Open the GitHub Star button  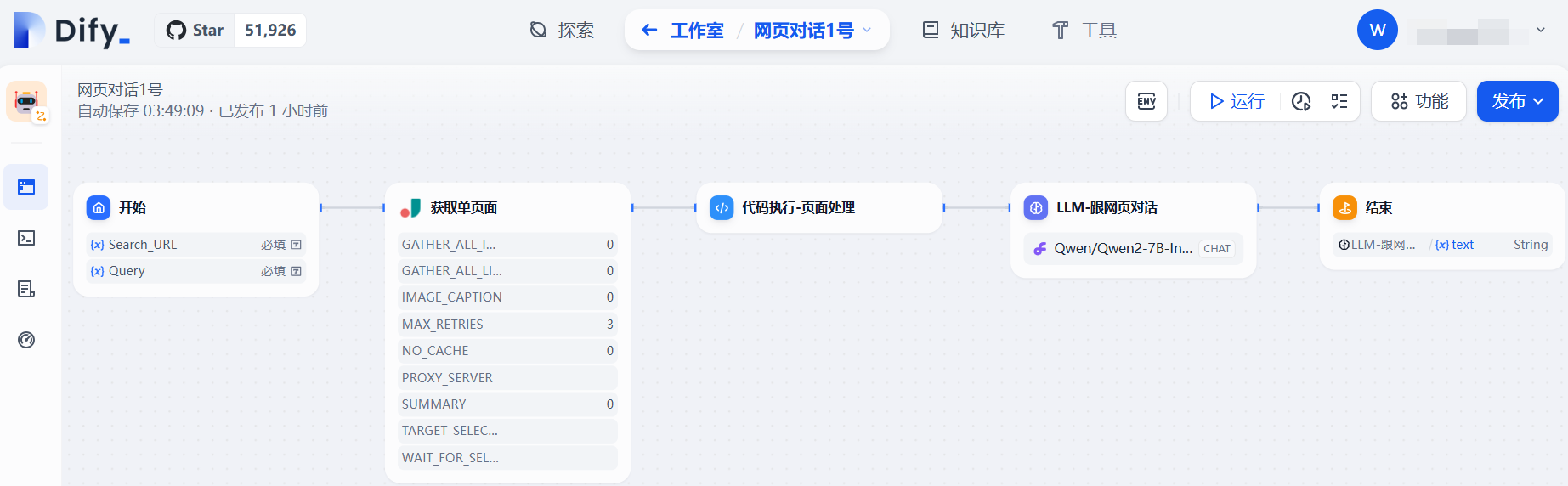[195, 31]
